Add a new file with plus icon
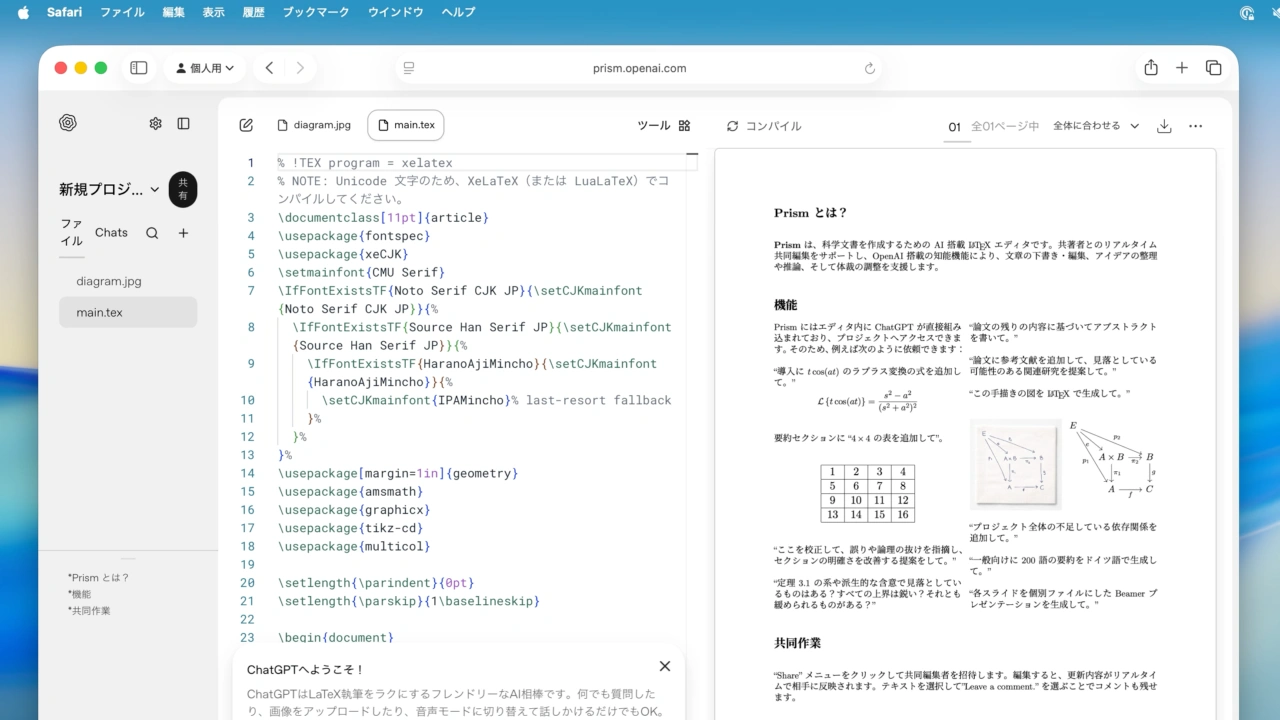Viewport: 1280px width, 720px height. click(x=183, y=233)
